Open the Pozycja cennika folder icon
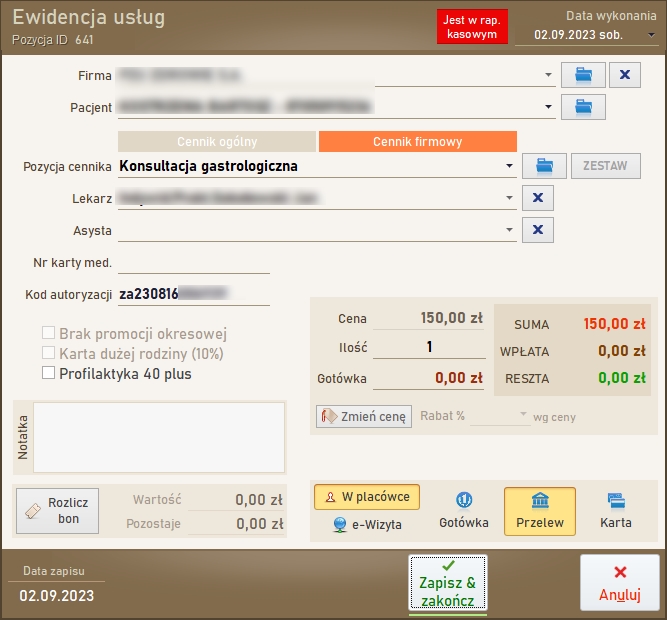Viewport: 667px width, 620px height. click(544, 166)
